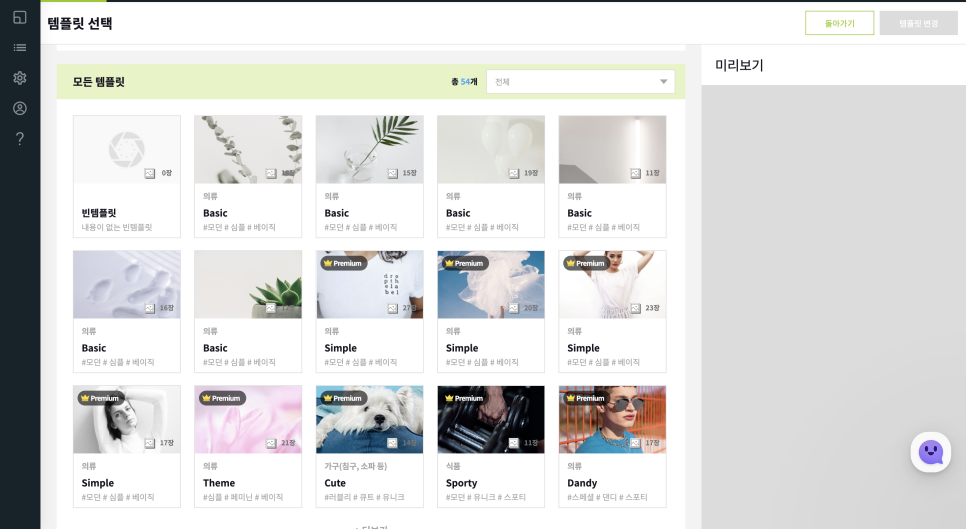Click image count icon on balloons Basic card
966x529 pixels.
click(x=514, y=174)
